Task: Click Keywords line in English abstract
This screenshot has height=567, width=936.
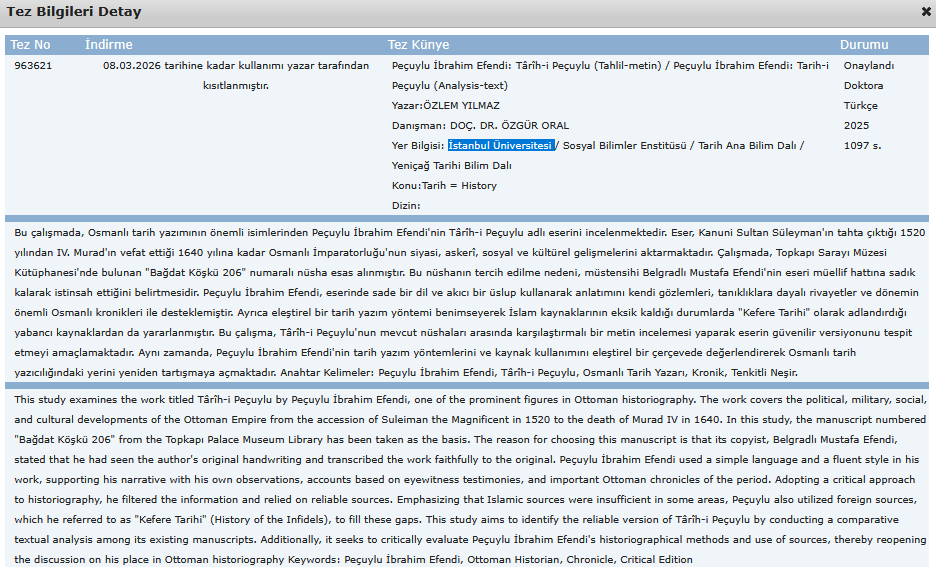Action: (490, 560)
